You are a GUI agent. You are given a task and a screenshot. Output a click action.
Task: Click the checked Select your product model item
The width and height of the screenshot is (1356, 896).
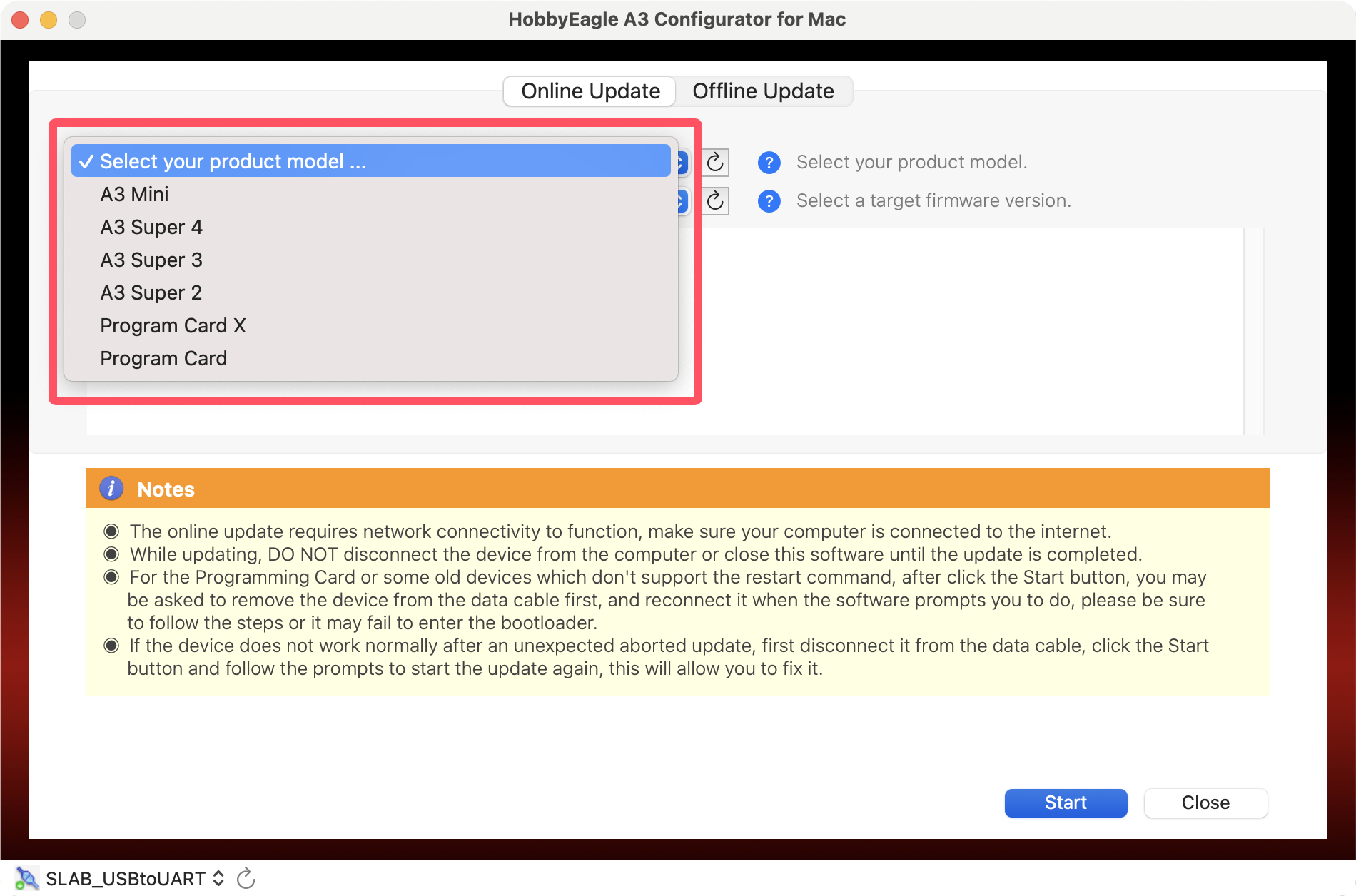coord(371,161)
